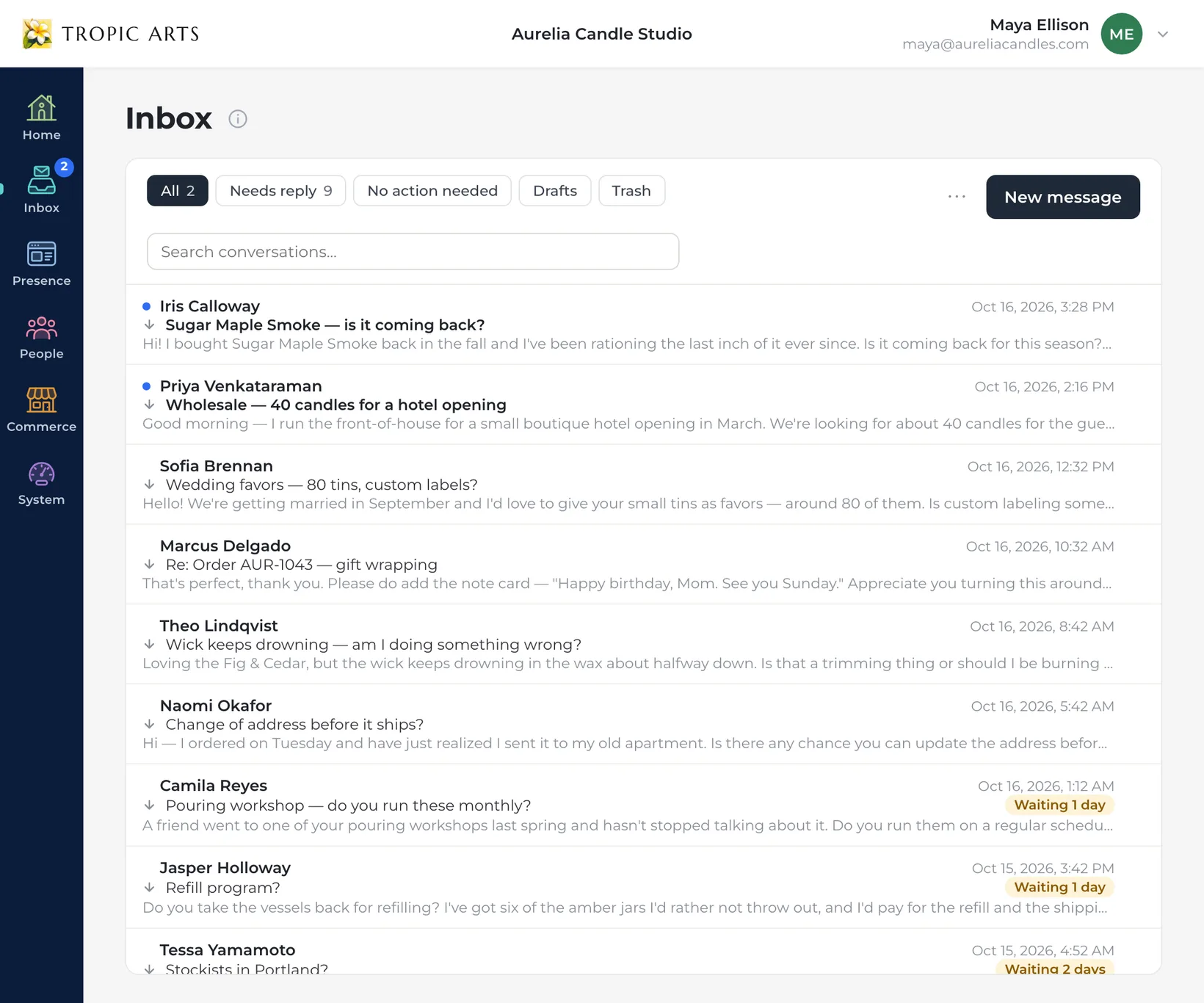The image size is (1204, 1003).
Task: Open Theo Lindqvist's wick drowning message
Action: click(x=643, y=645)
